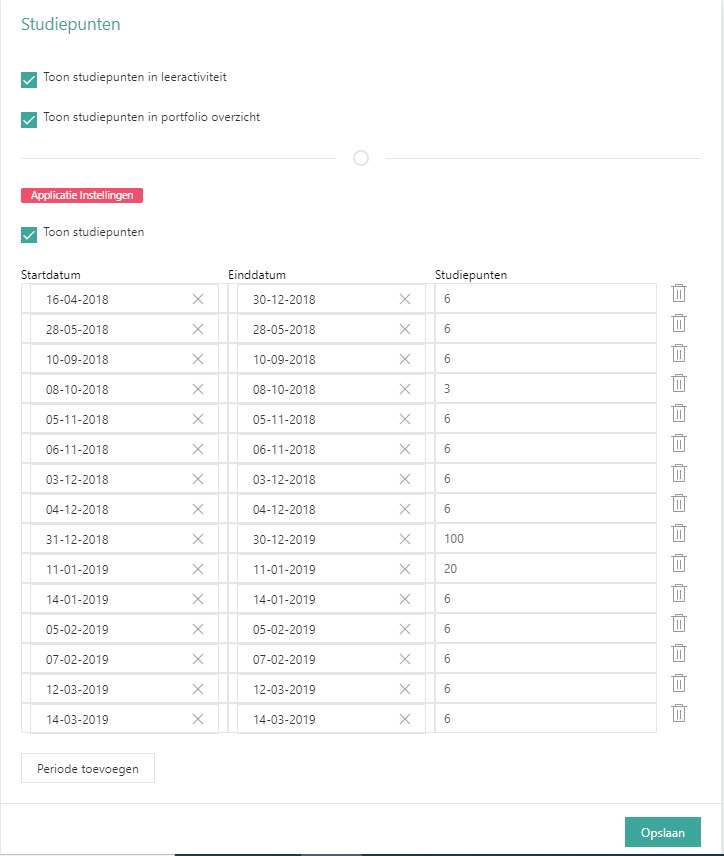Delete the 11-01-2019 period row
The height and width of the screenshot is (856, 724).
[678, 563]
